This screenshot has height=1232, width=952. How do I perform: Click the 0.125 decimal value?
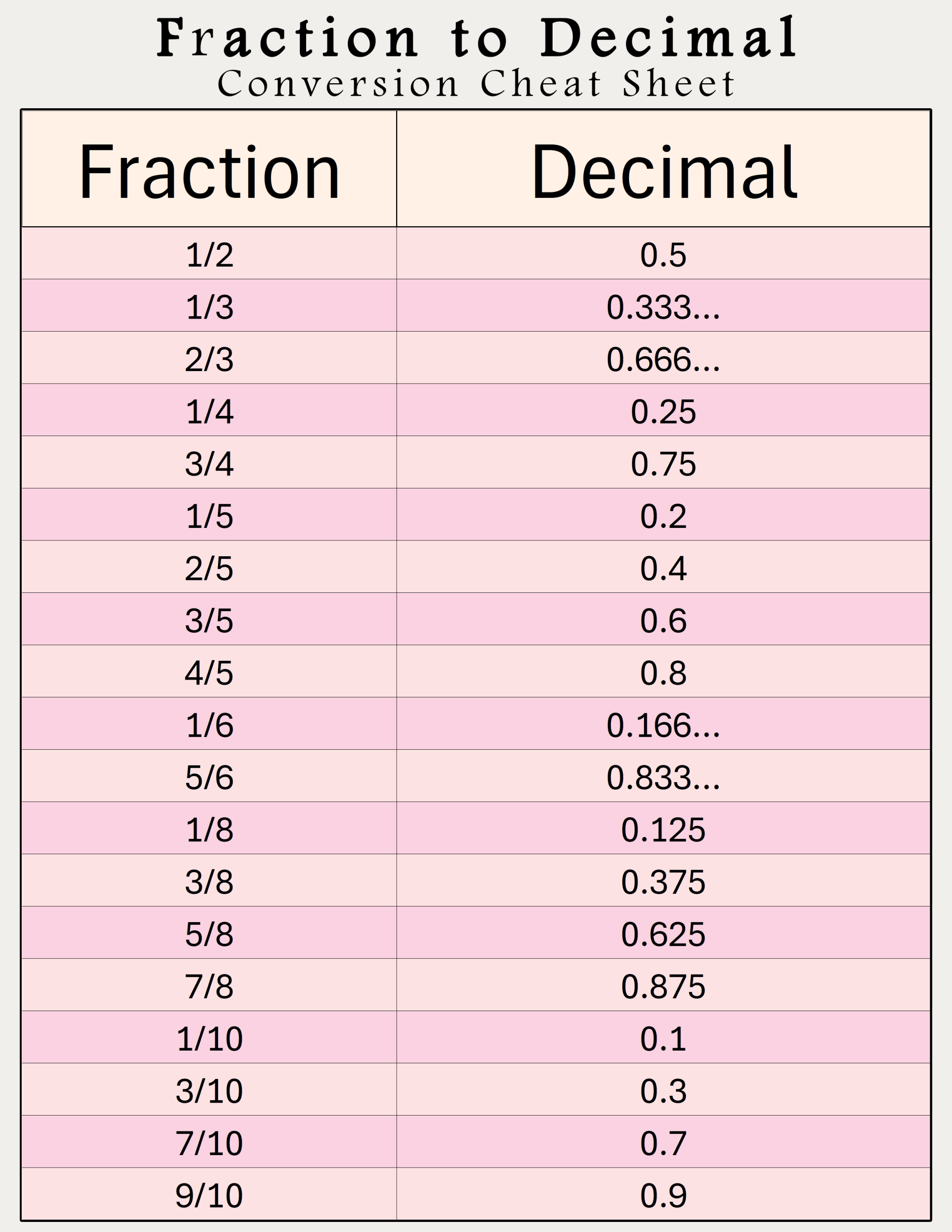[663, 829]
